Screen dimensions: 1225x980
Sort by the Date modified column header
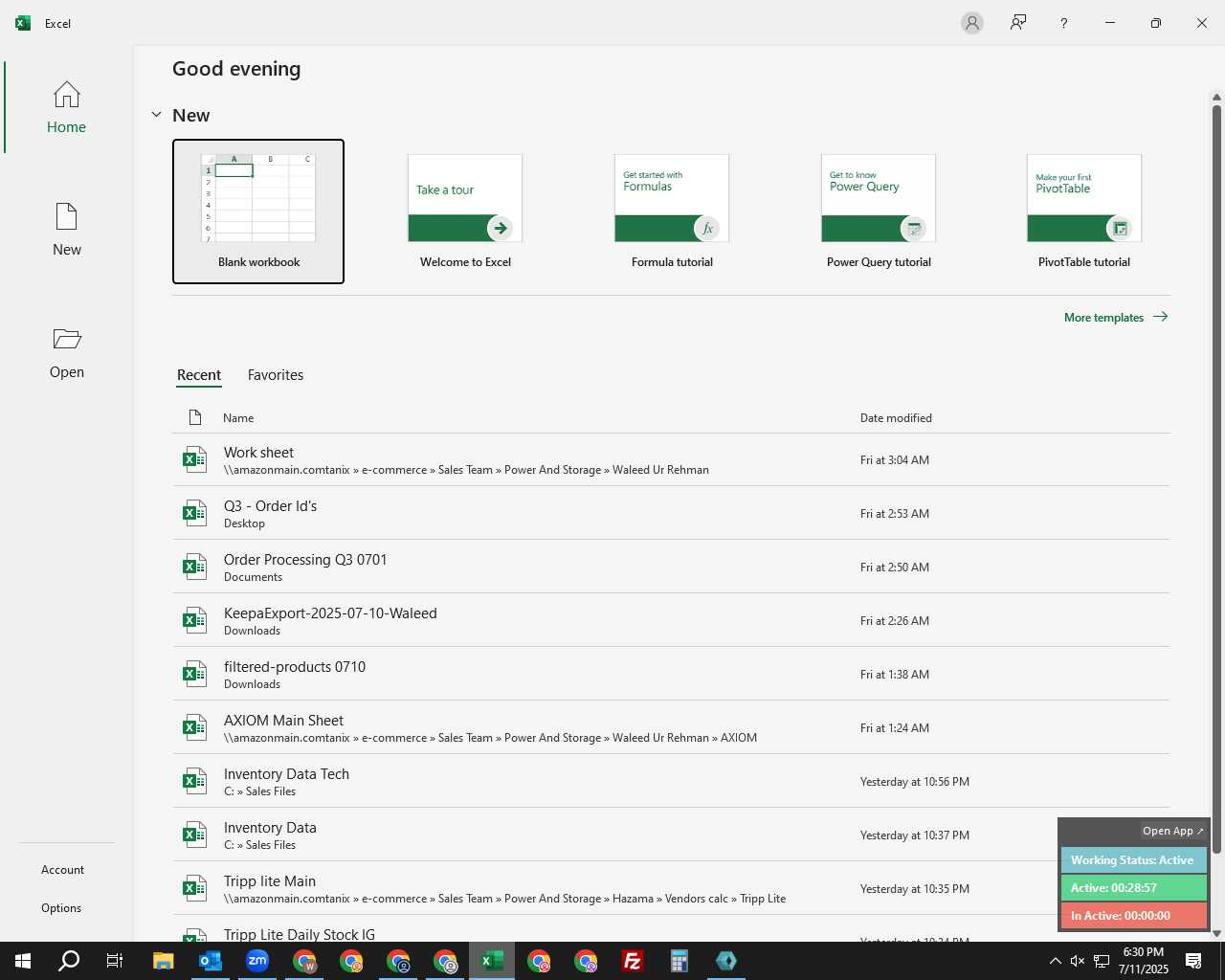coord(896,418)
